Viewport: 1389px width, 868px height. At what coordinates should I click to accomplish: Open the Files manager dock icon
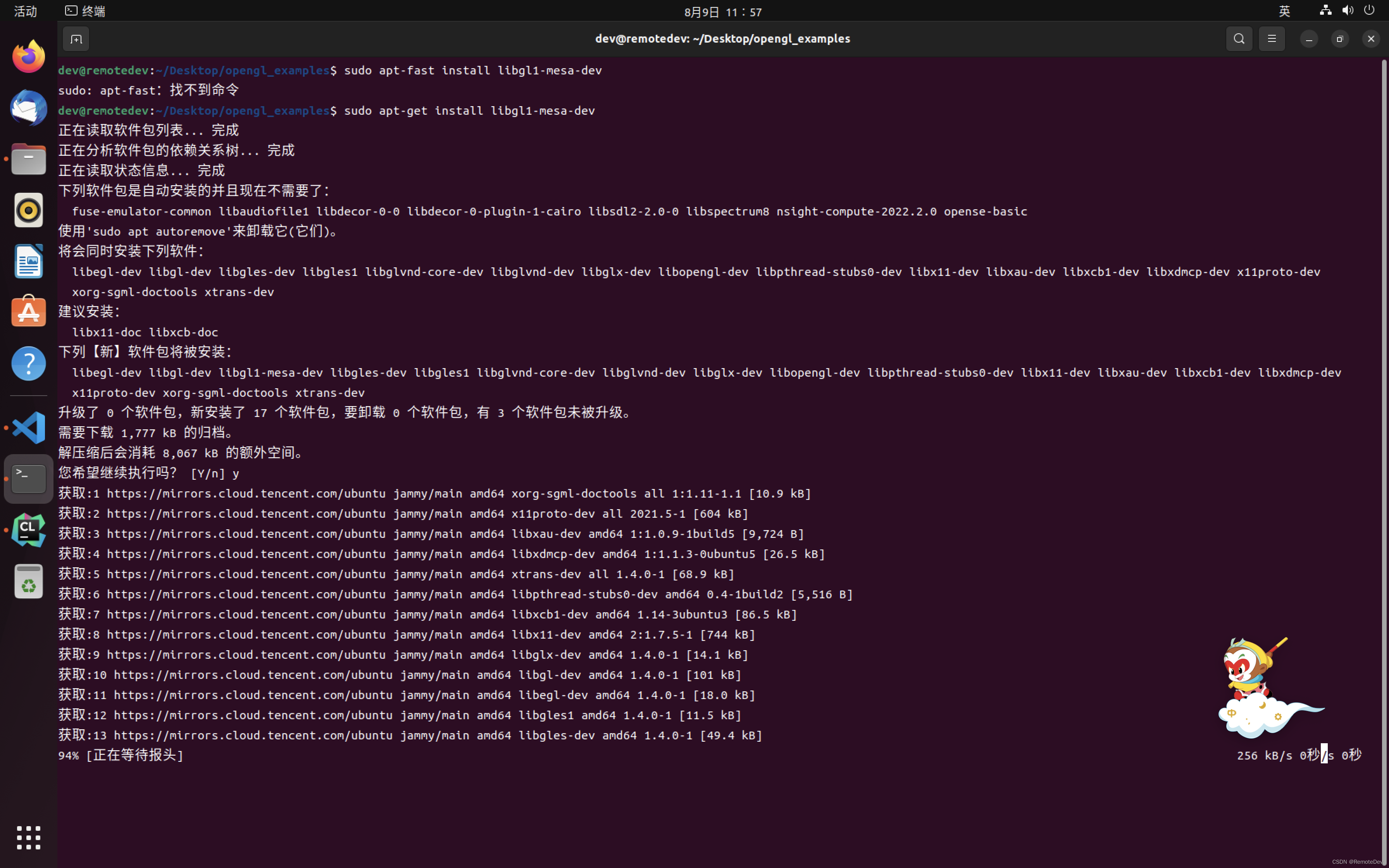pyautogui.click(x=28, y=158)
